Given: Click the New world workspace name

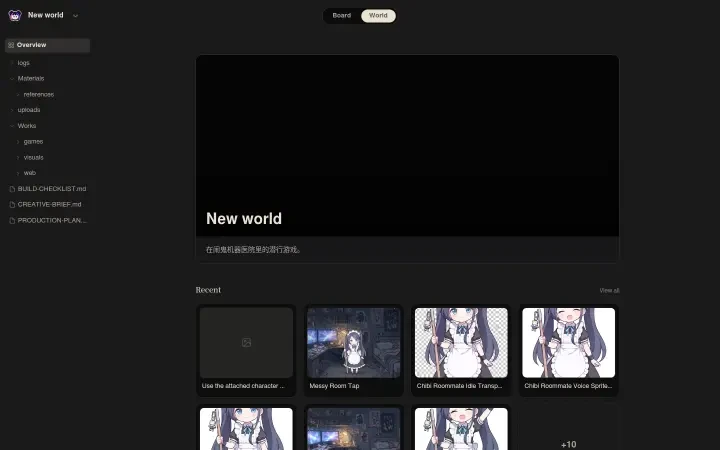Looking at the screenshot, I should click(x=45, y=15).
